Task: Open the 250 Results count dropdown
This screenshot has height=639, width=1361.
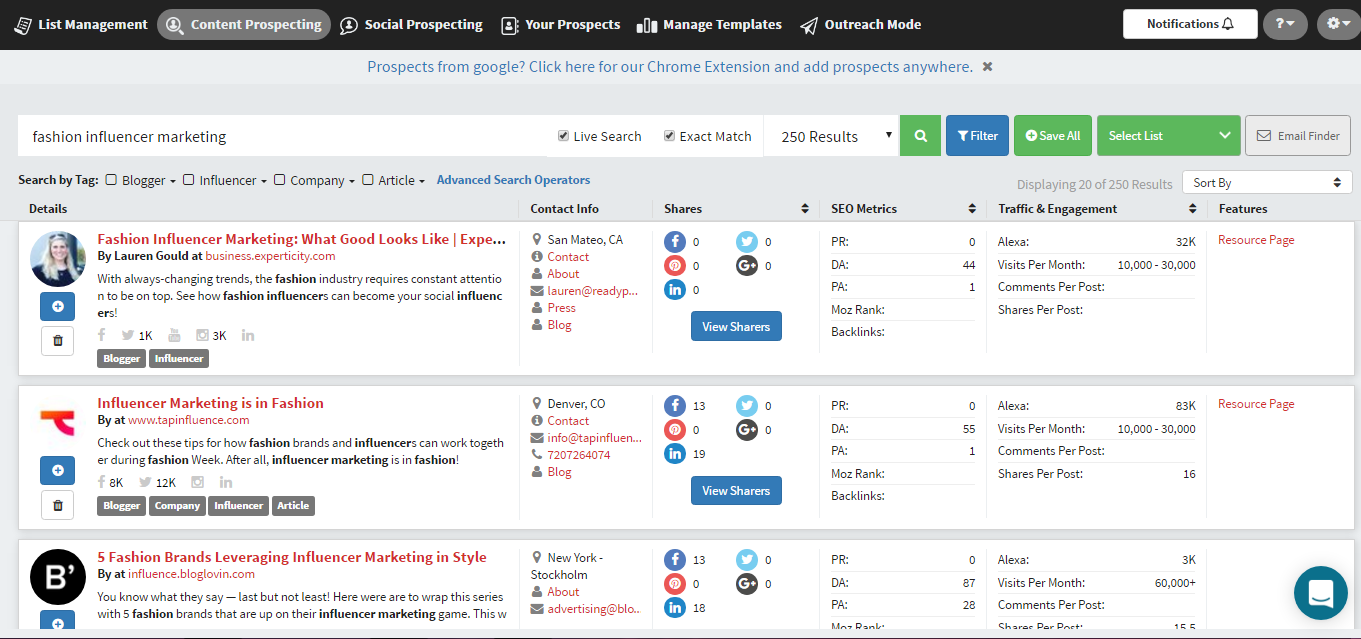Action: click(x=832, y=136)
